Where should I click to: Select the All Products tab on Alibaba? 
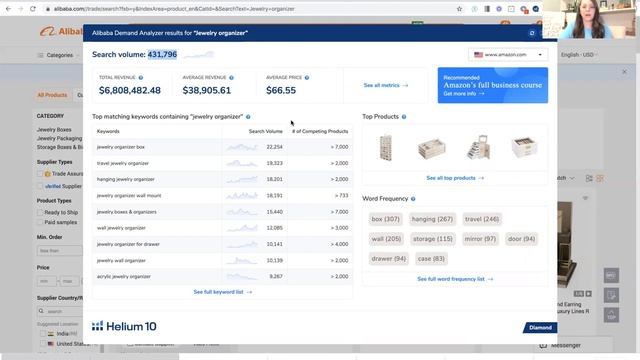[x=52, y=95]
